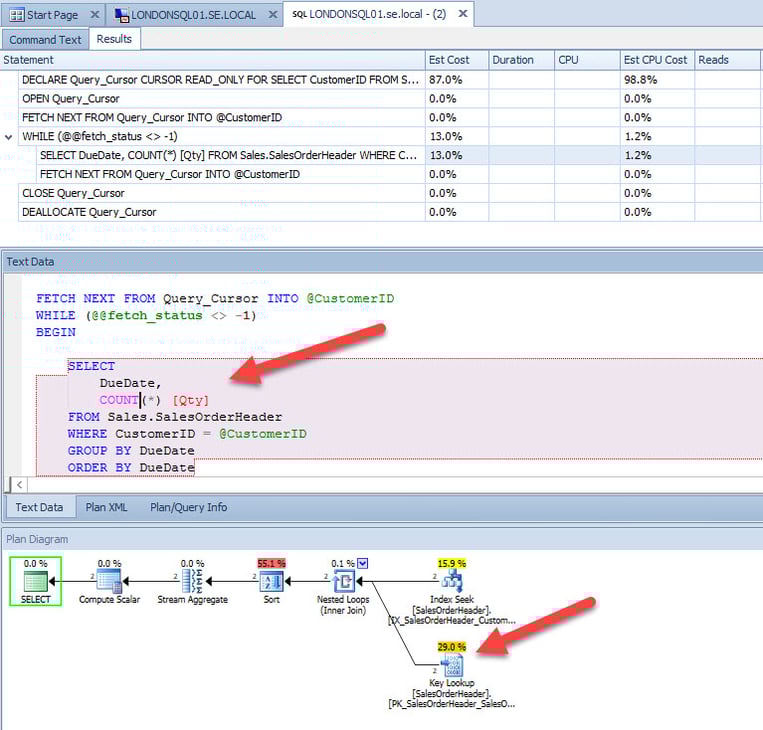Place cursor on the WHERE CustomerID line
763x730 pixels.
pyautogui.click(x=187, y=434)
